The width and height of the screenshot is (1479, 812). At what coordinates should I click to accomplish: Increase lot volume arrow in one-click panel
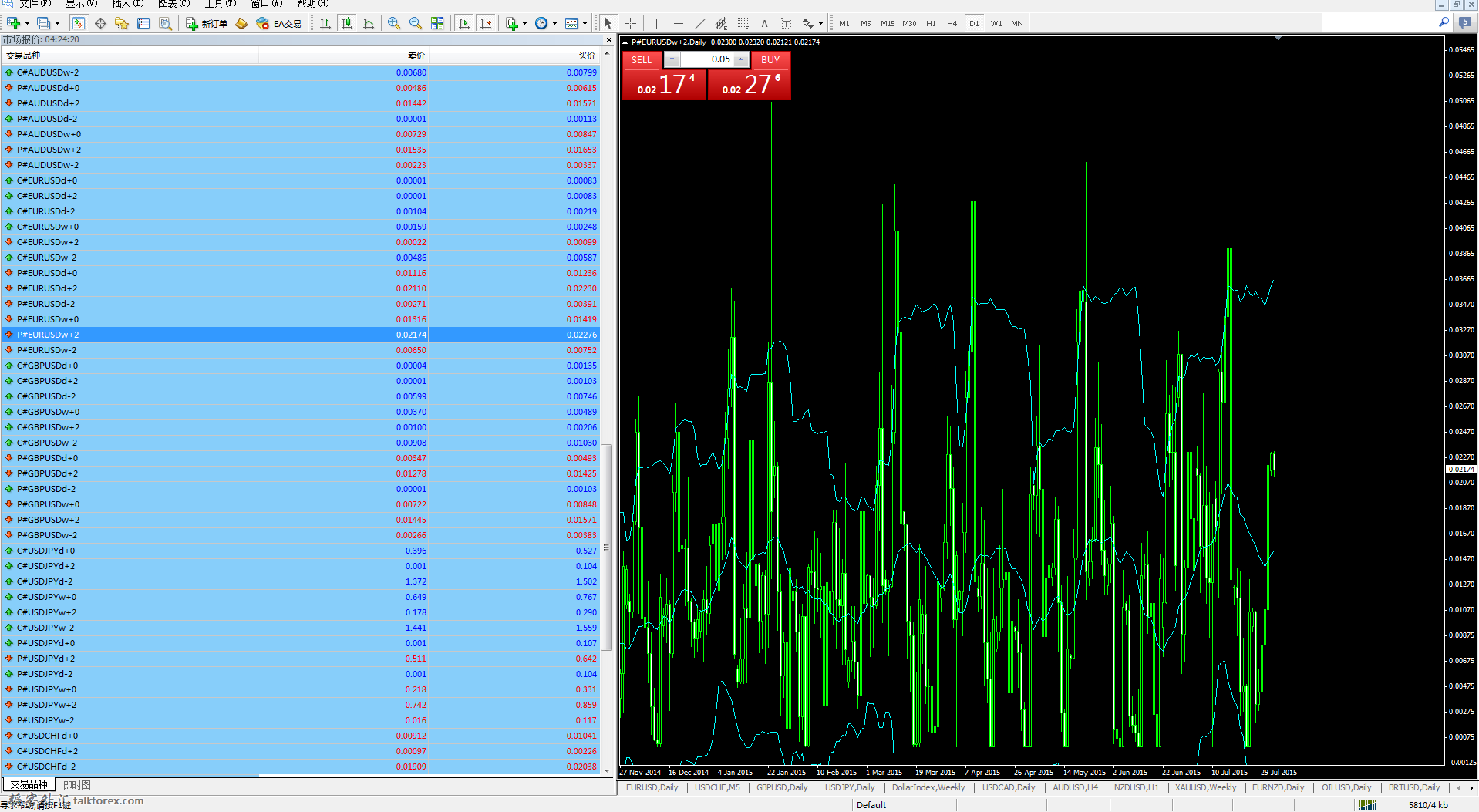[741, 59]
